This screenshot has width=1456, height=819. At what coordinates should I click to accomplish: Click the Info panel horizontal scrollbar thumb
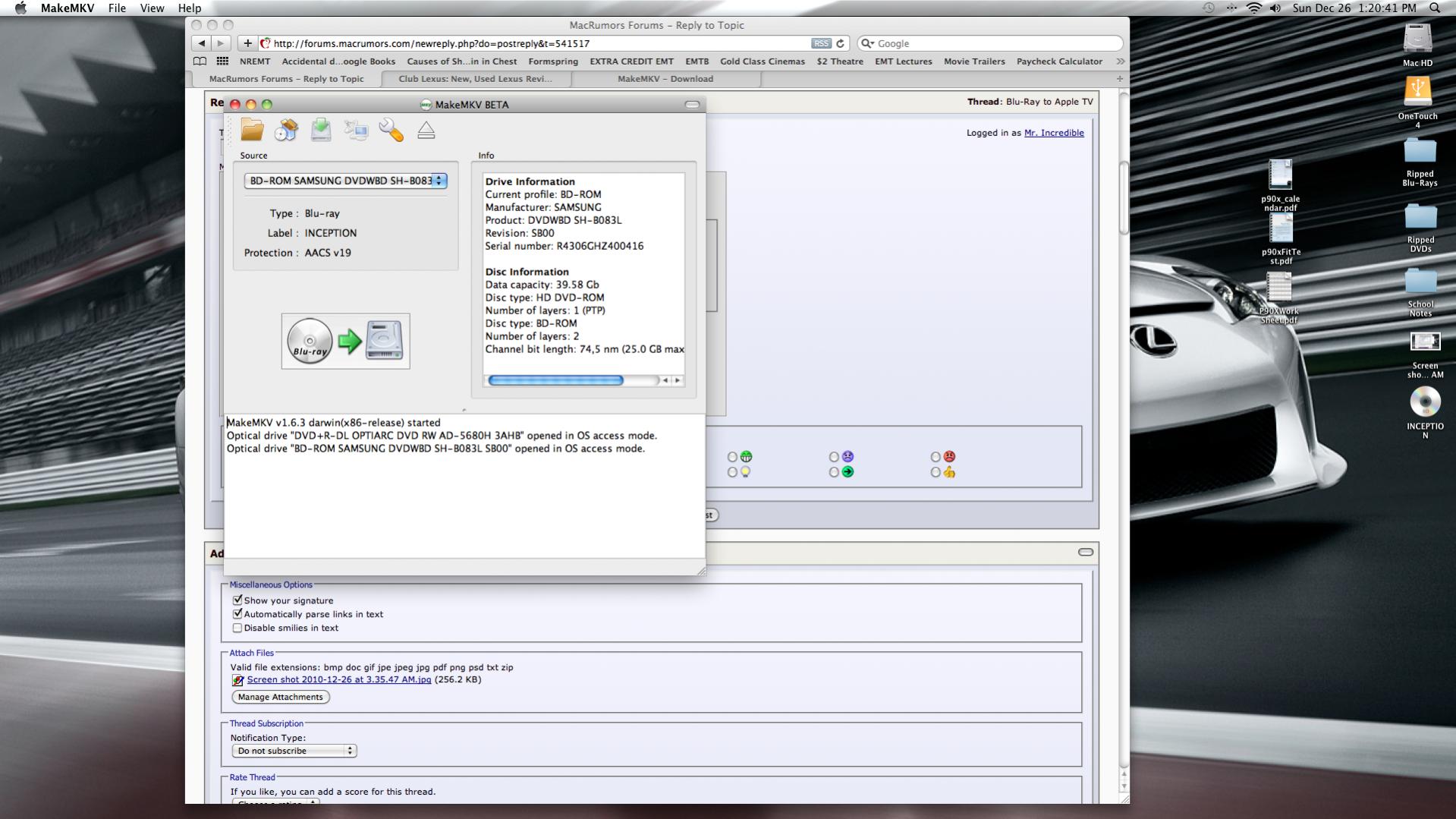coord(555,380)
